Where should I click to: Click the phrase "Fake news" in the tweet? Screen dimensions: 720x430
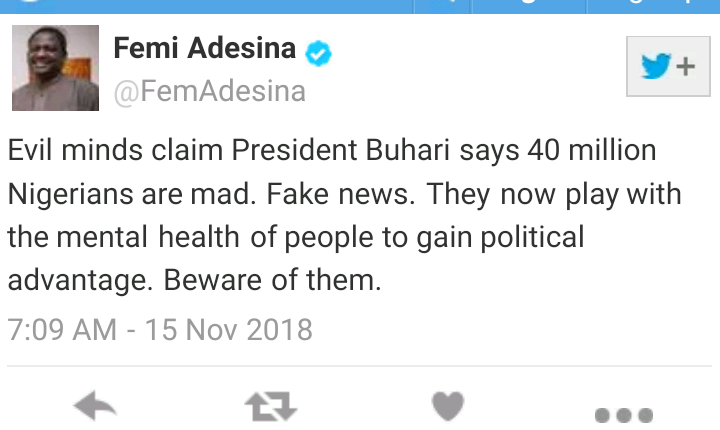(x=332, y=194)
